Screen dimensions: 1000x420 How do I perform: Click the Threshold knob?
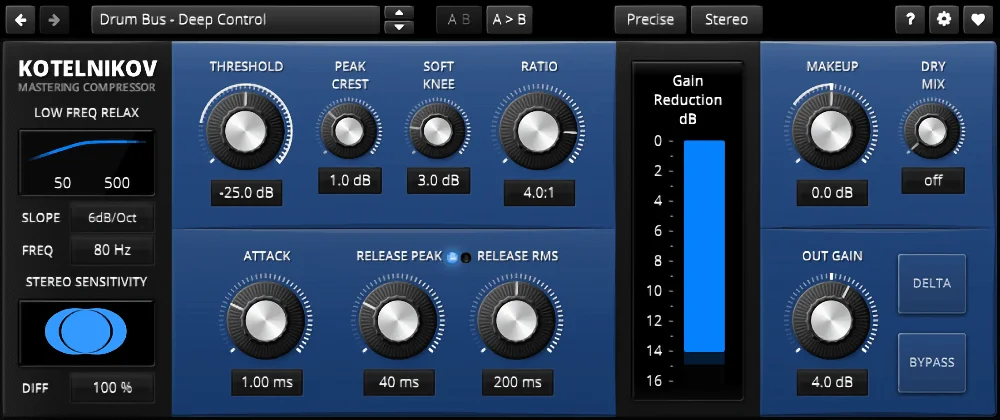coord(245,130)
